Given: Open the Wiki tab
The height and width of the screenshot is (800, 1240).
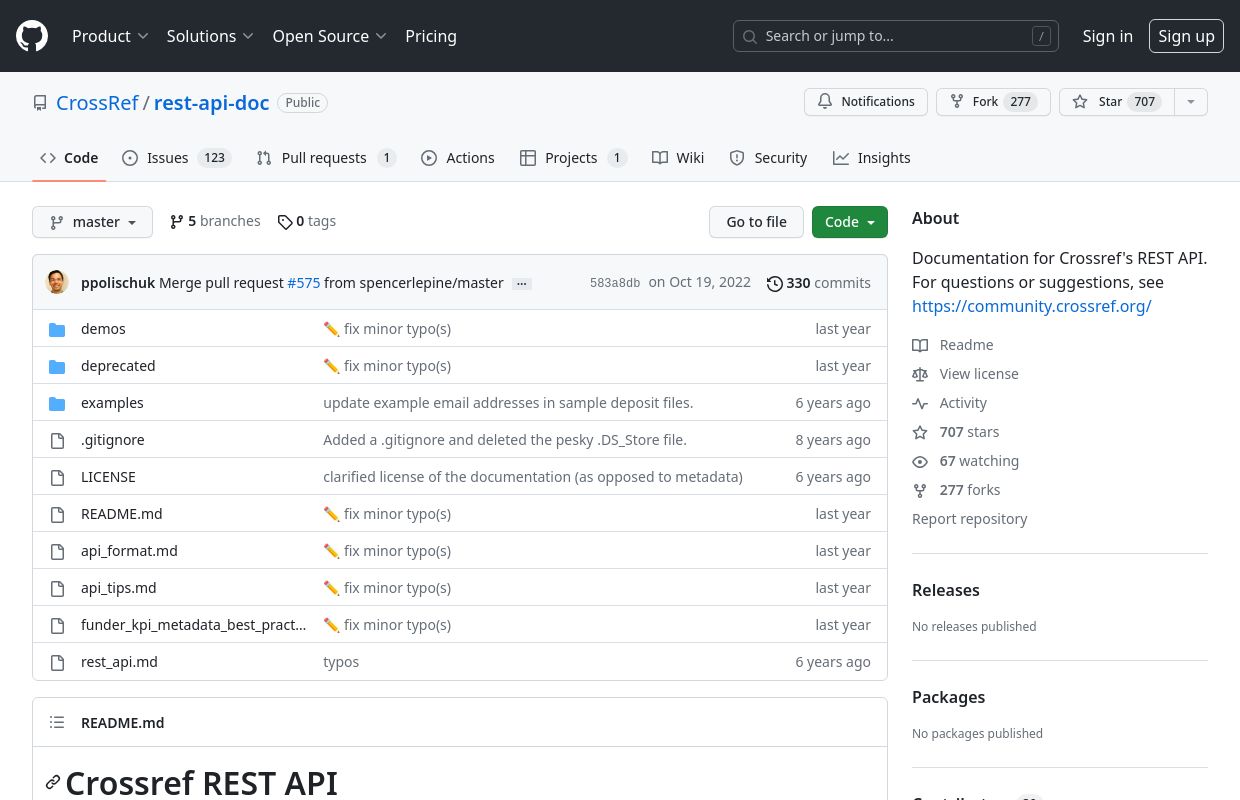Looking at the screenshot, I should tap(678, 158).
